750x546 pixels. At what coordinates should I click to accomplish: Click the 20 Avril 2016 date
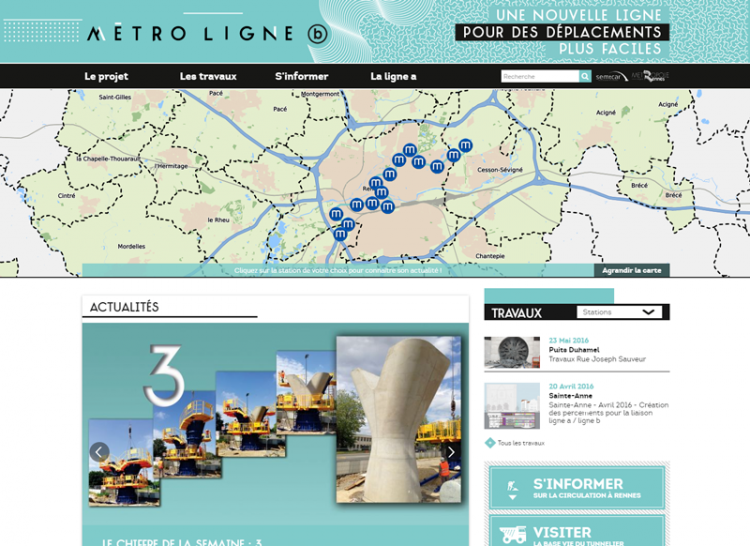(571, 386)
